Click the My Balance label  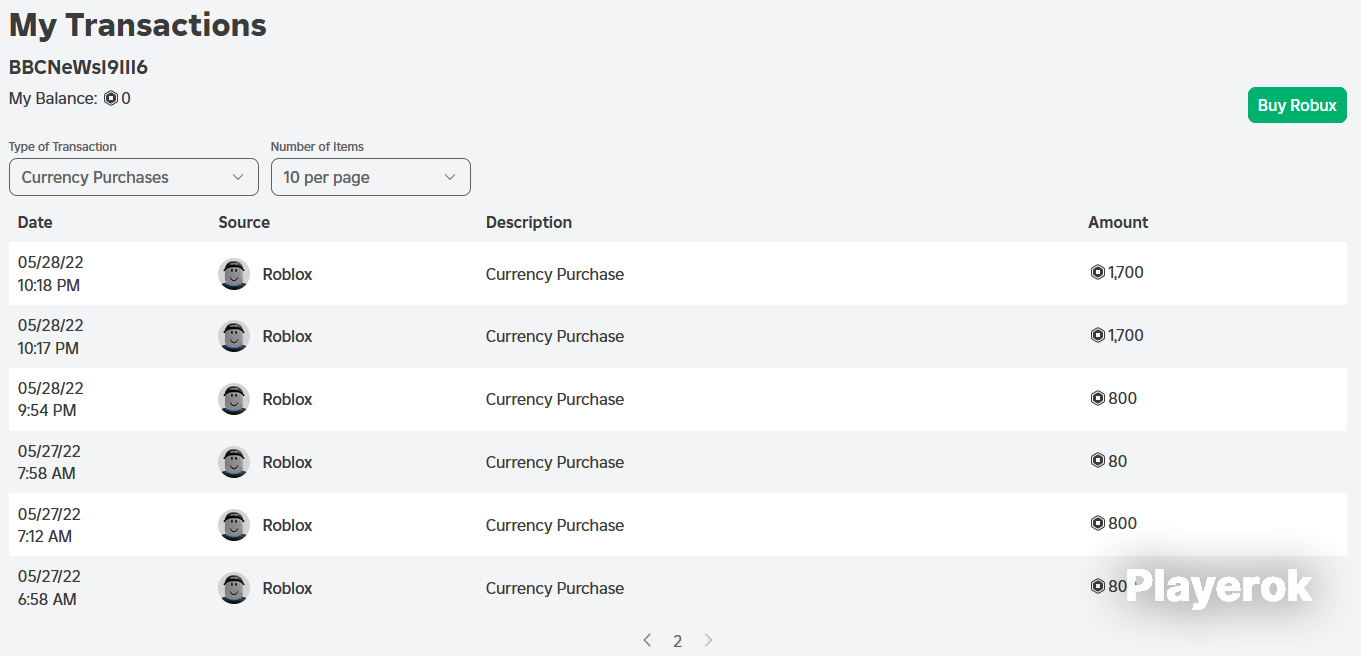click(x=53, y=98)
